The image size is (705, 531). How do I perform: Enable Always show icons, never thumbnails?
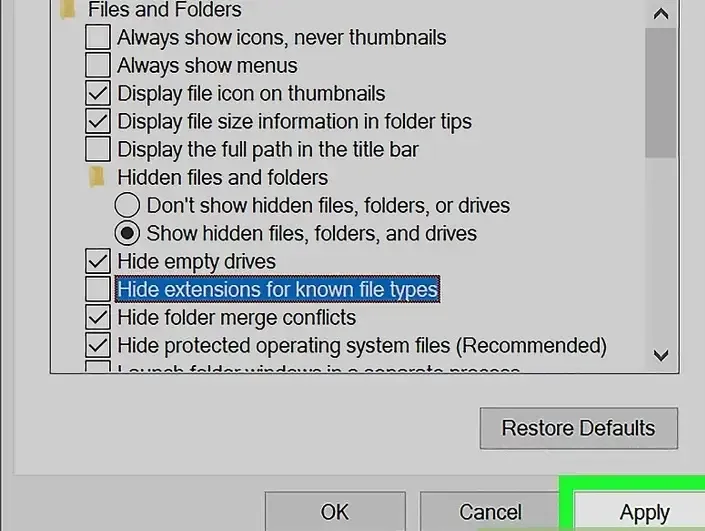(x=98, y=37)
